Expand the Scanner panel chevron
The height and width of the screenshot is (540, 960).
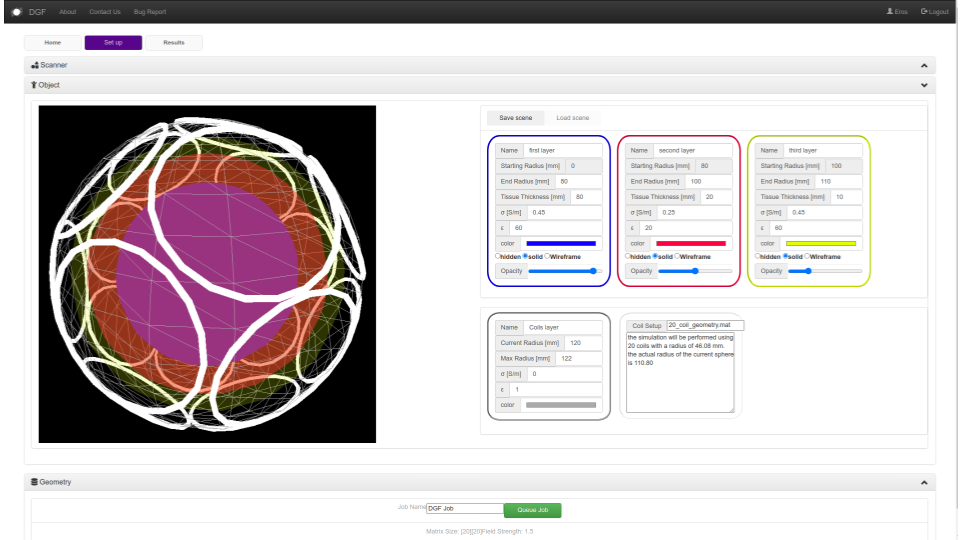[x=924, y=65]
